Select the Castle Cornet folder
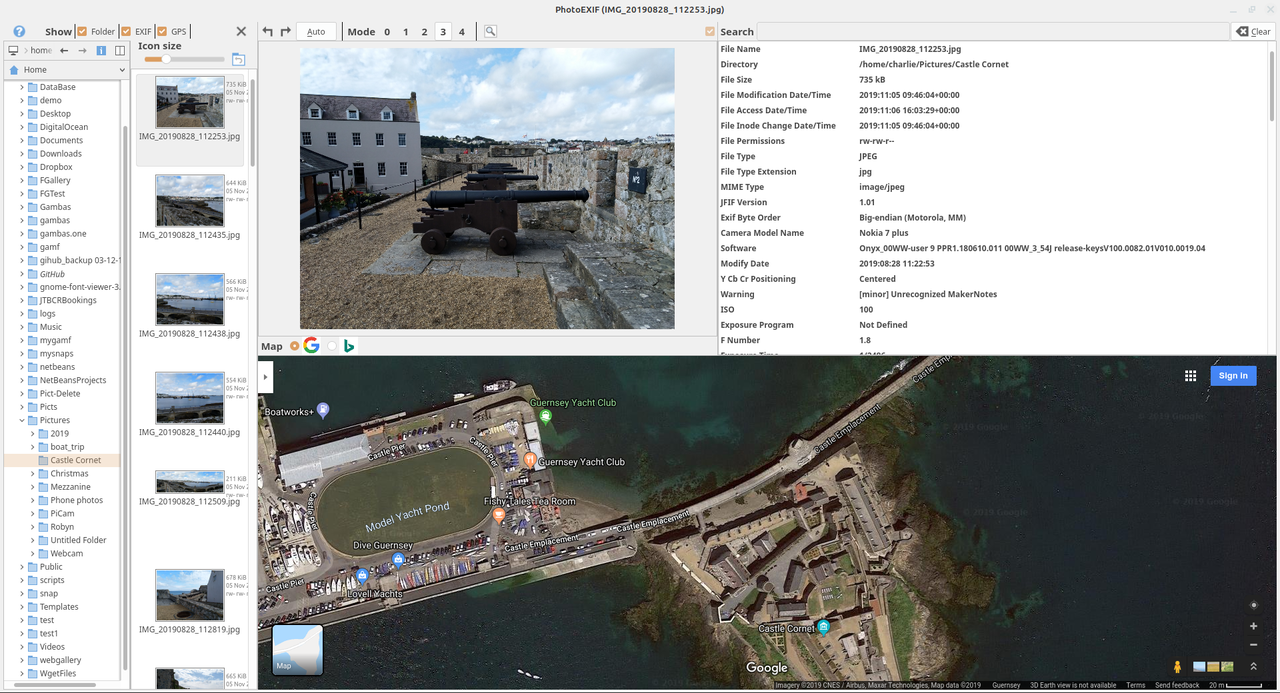Screen dimensions: 1280x693 click(x=76, y=460)
